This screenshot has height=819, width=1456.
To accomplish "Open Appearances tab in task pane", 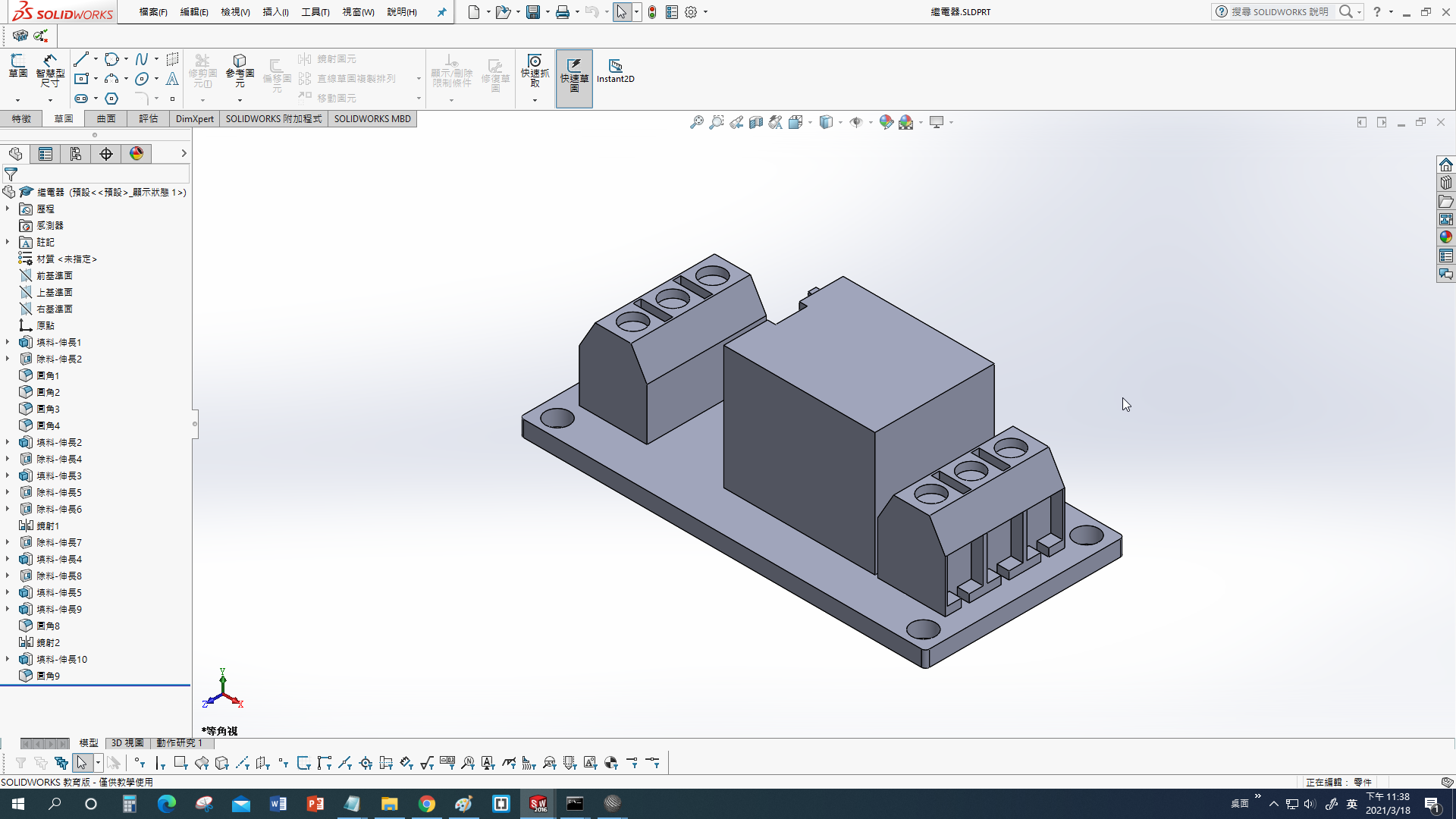I will 1446,237.
